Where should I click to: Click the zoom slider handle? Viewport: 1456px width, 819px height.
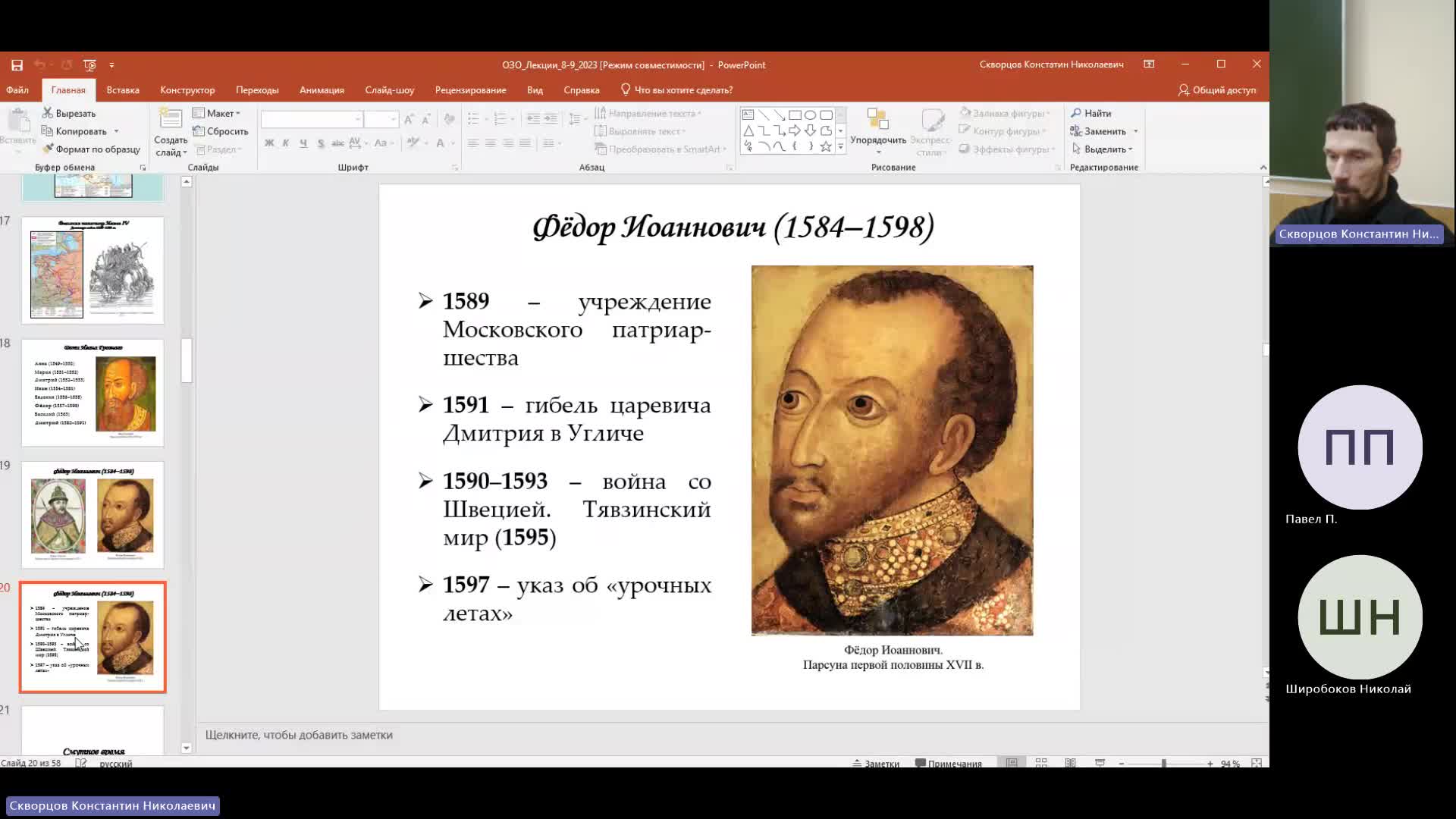(1163, 764)
